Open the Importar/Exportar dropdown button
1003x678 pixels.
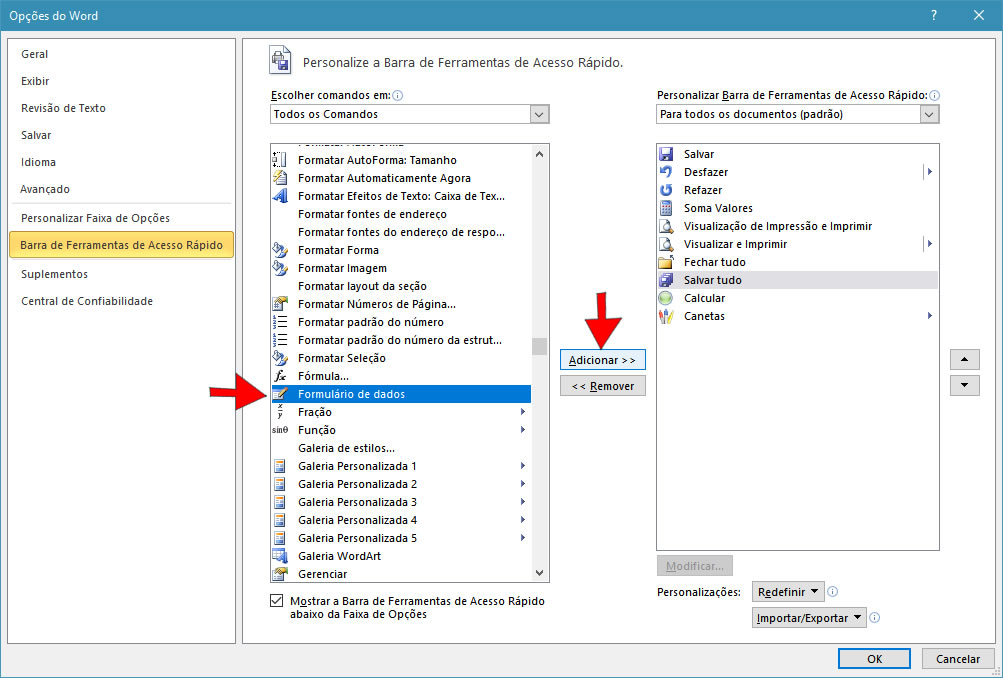coord(809,618)
